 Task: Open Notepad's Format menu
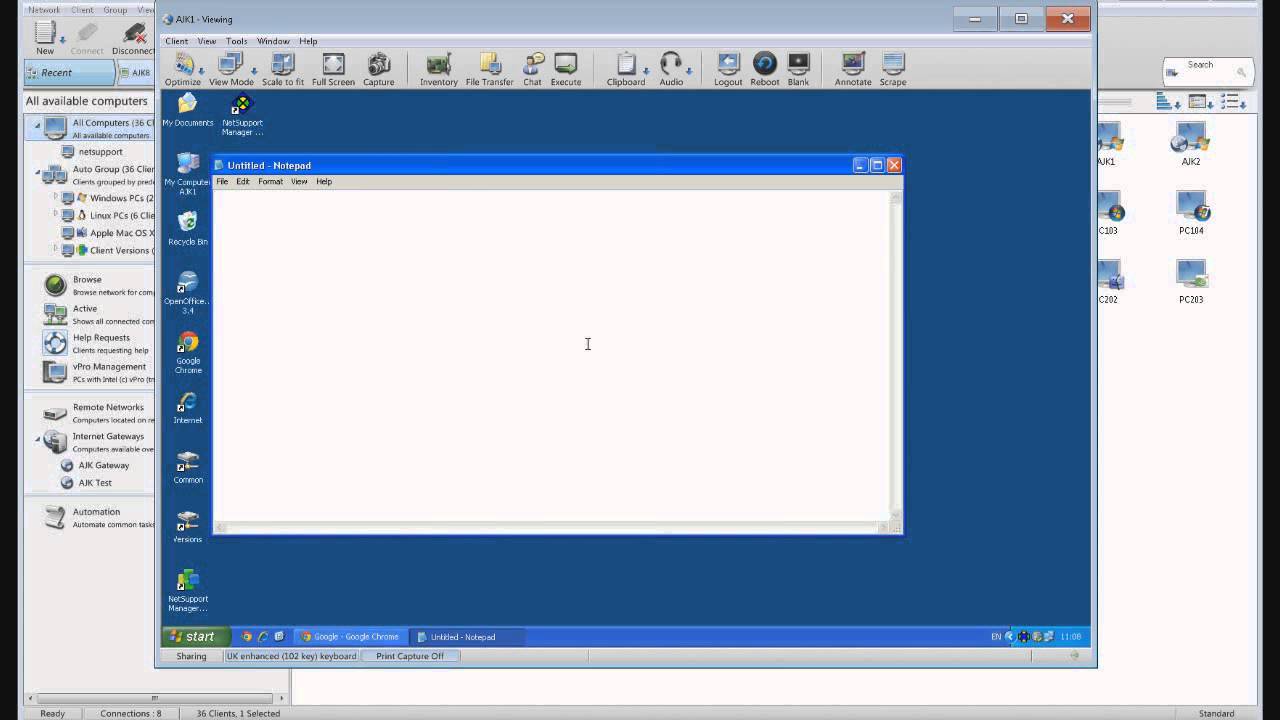tap(270, 182)
